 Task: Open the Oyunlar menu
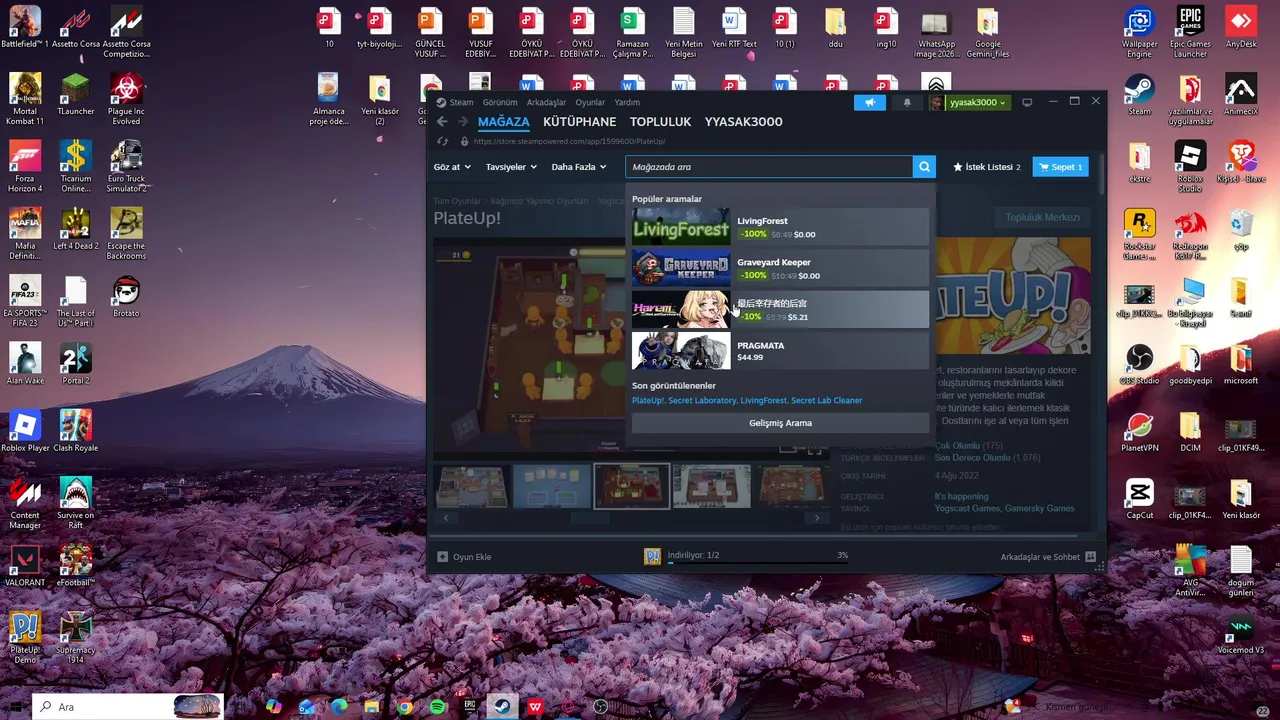tap(590, 102)
